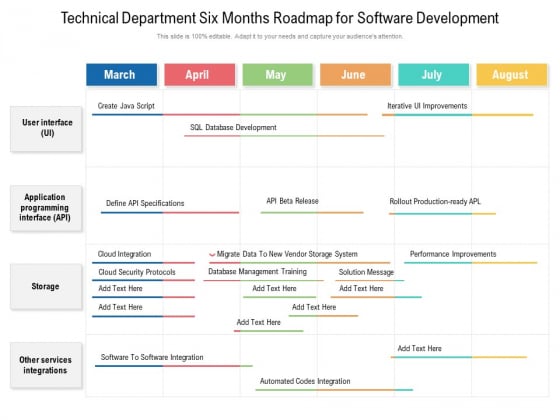Screen dimensions: 560x420
Task: Click the timeline bar under SQL Database Development
Action: click(x=284, y=136)
